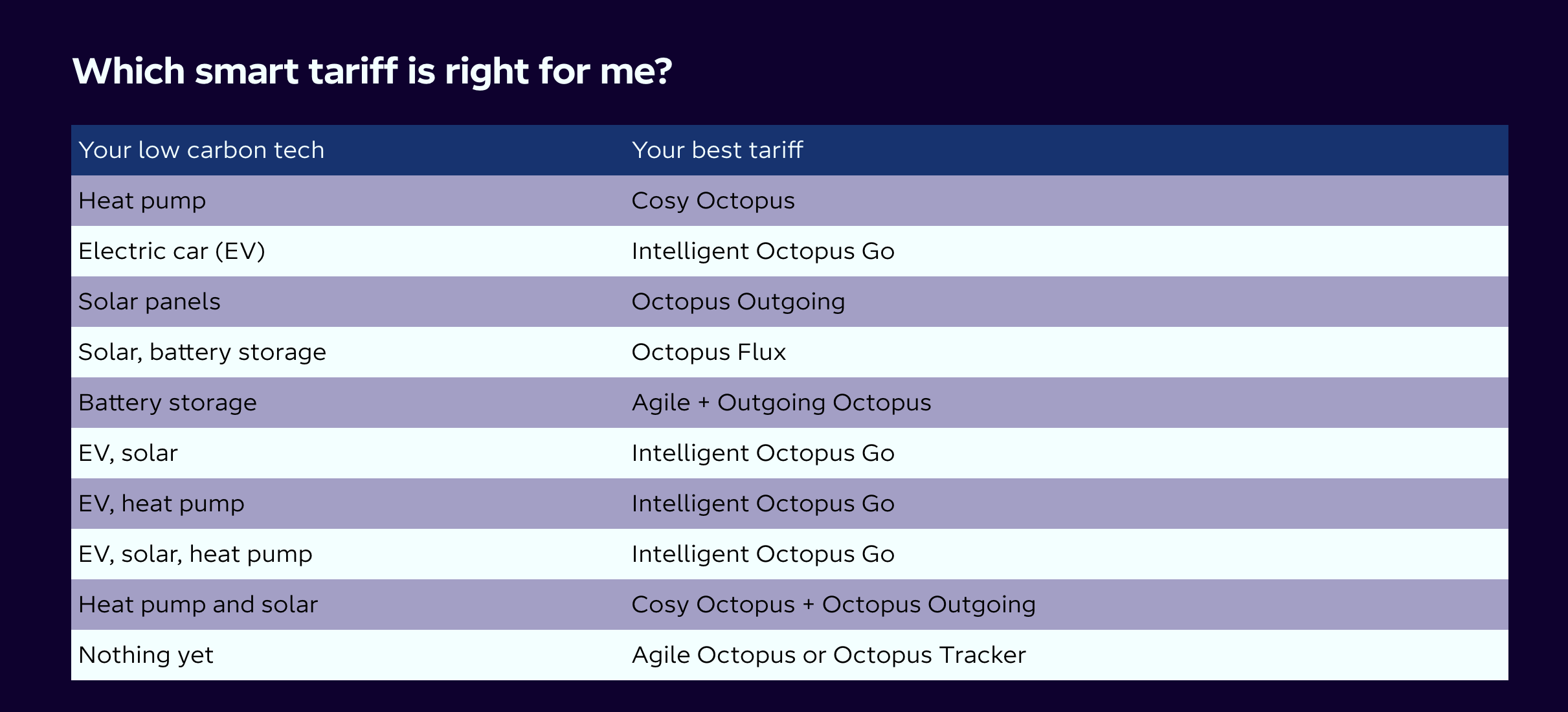Click the 'Which smart tariff is right for me?' heading
This screenshot has height=712, width=1568.
372,71
